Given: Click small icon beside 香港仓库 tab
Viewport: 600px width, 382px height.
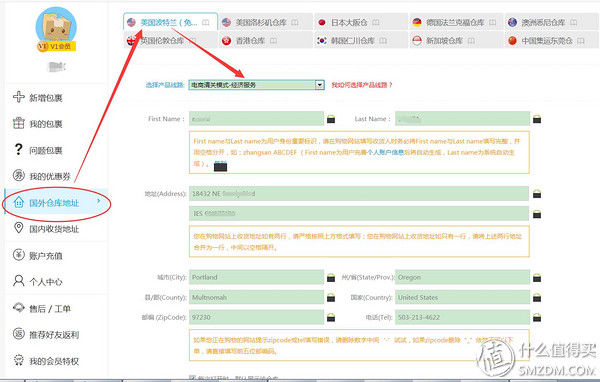Looking at the screenshot, I should [x=273, y=40].
